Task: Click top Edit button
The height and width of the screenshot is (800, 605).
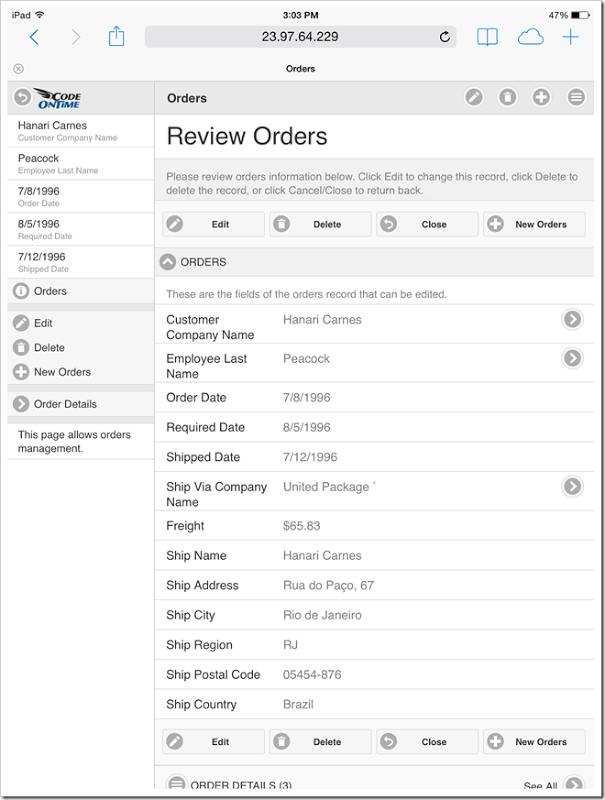Action: [x=213, y=224]
